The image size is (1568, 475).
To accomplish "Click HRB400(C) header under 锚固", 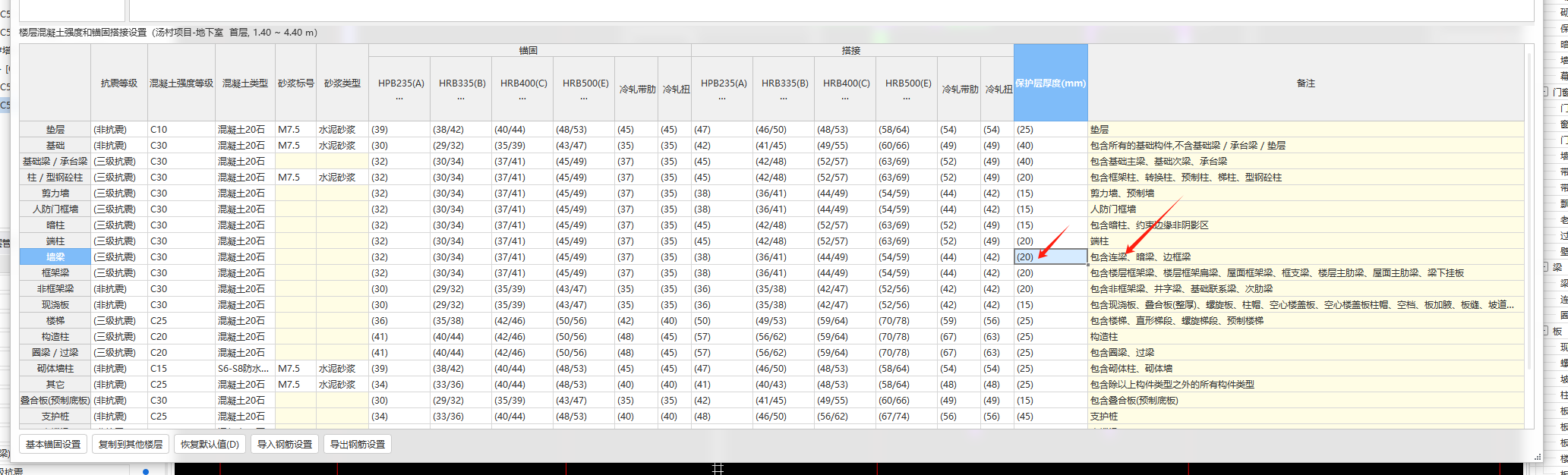I will coord(523,89).
